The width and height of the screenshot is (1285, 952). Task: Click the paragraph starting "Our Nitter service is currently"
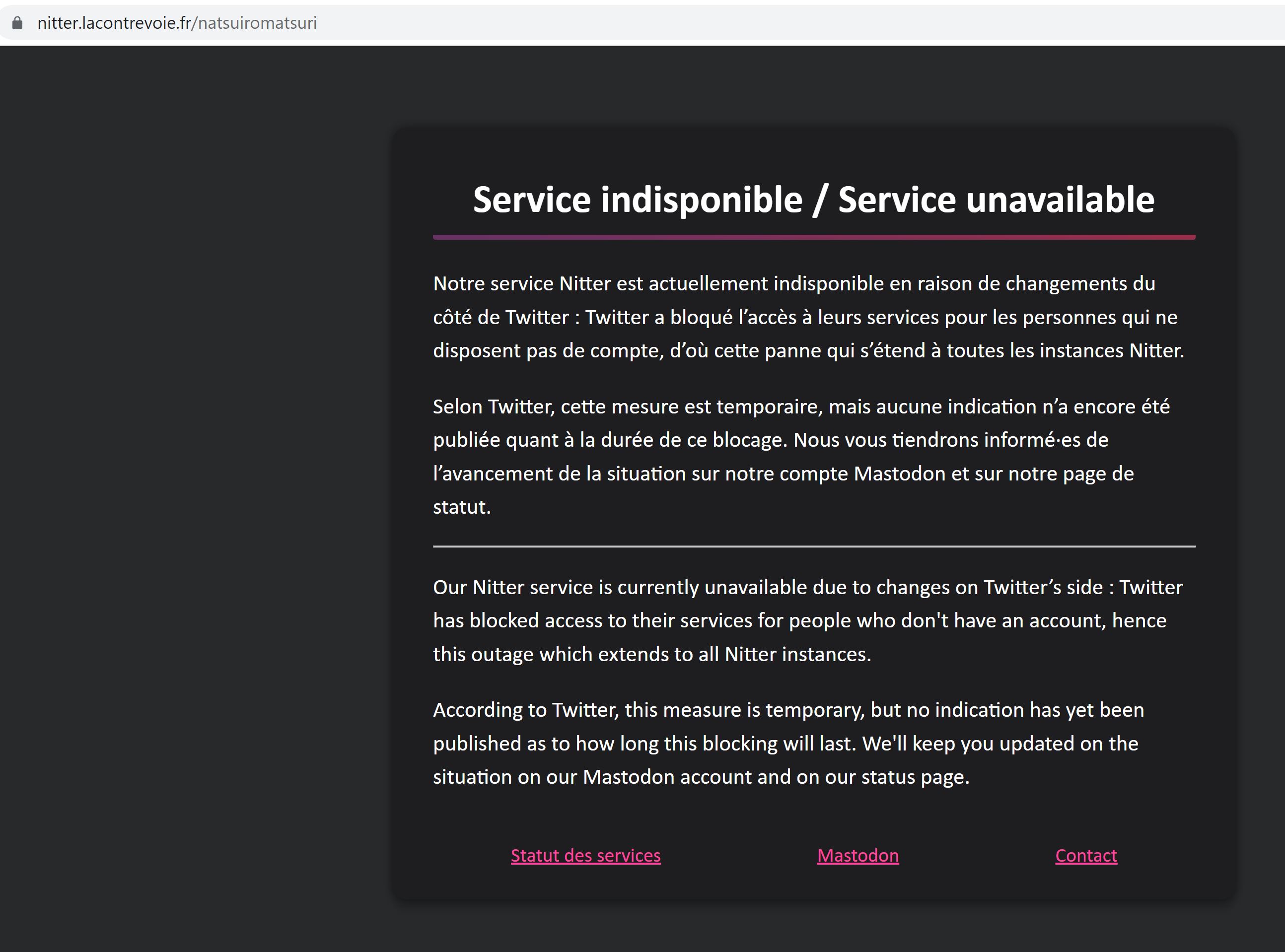(808, 620)
